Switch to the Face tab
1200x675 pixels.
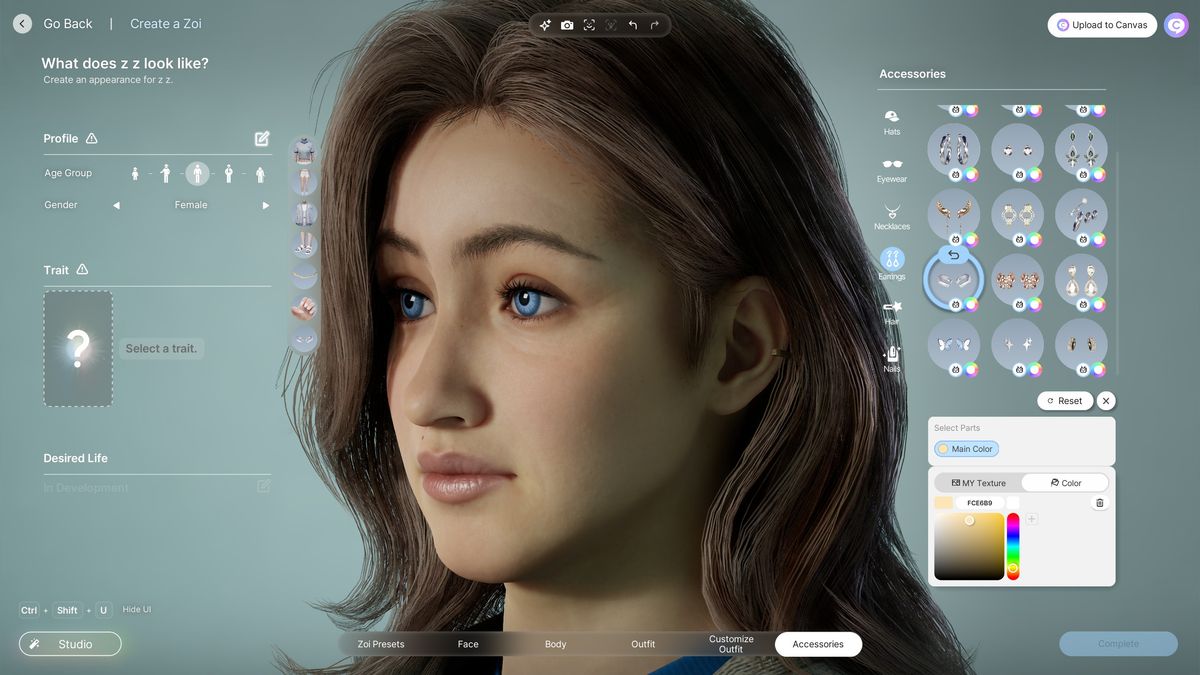tap(467, 644)
